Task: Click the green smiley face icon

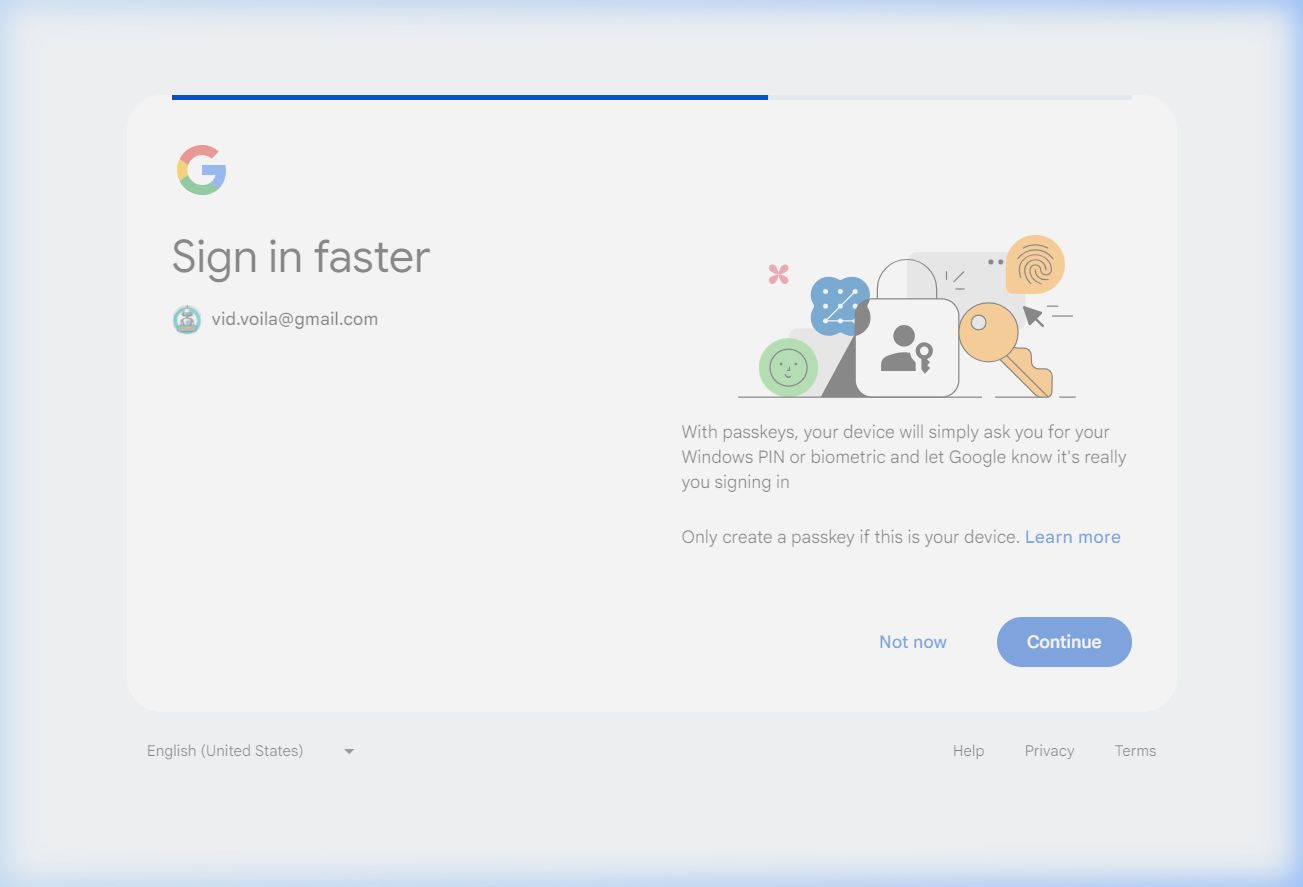Action: coord(788,367)
